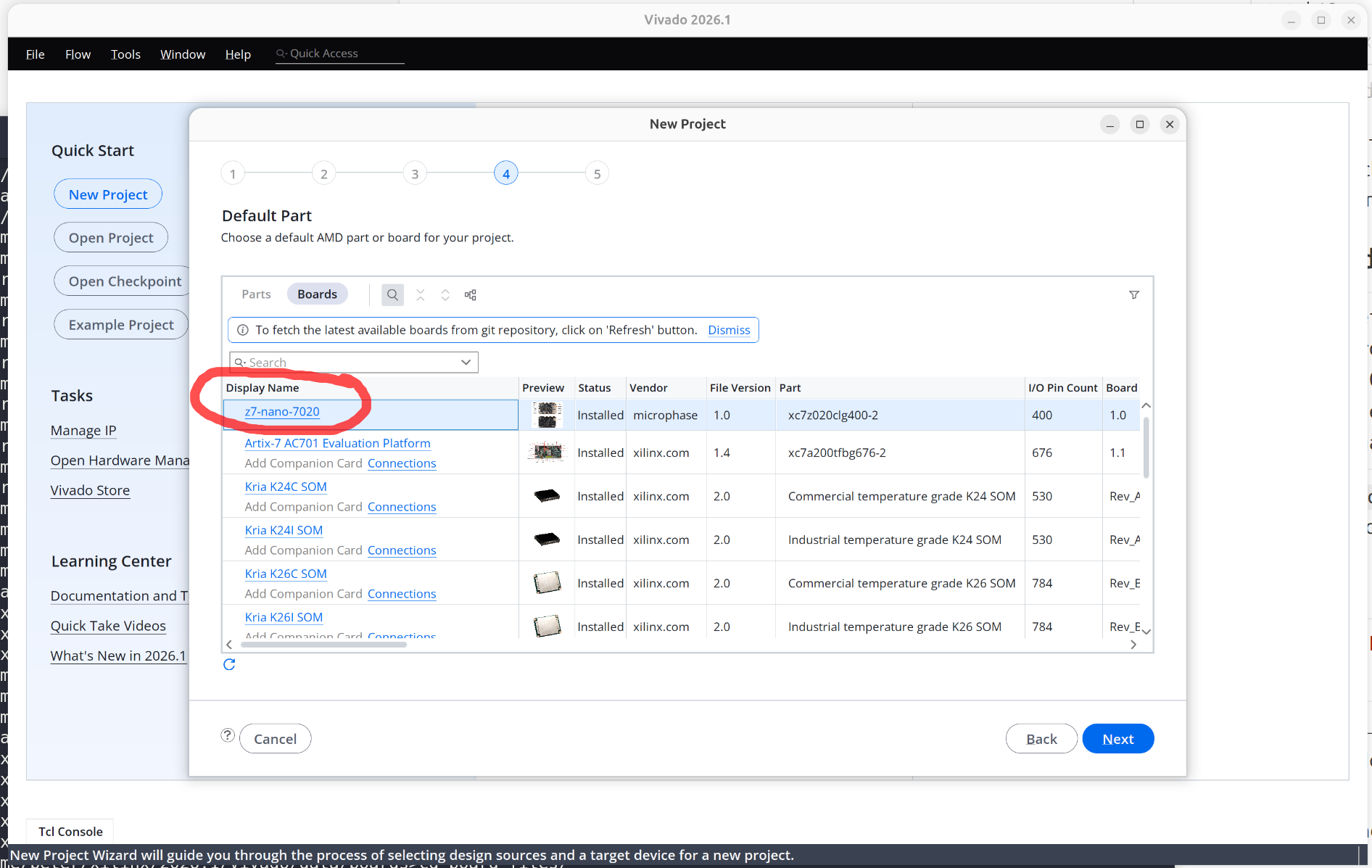Open Manage IP task link

tap(83, 431)
